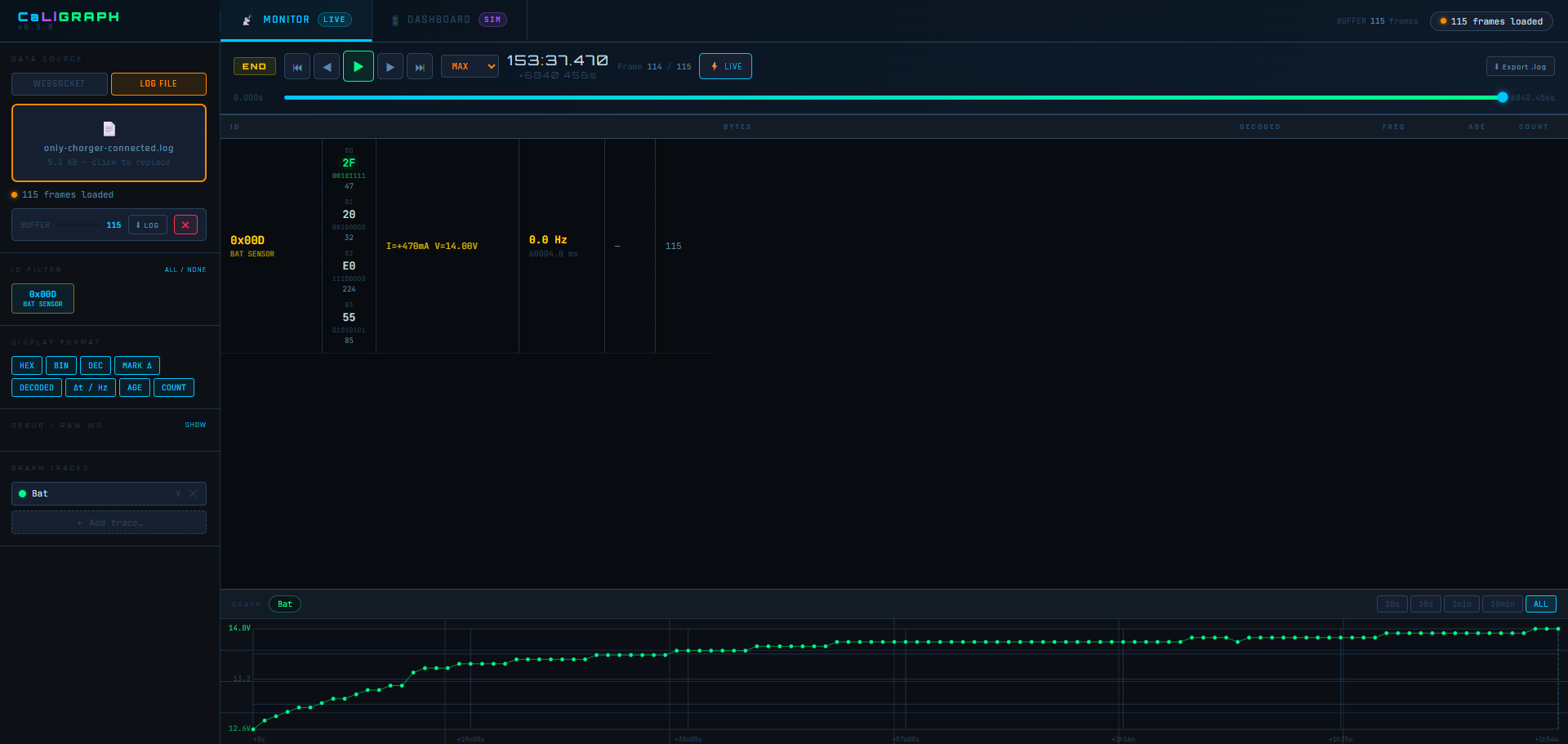The width and height of the screenshot is (1568, 744).
Task: Clear the buffer with the red X
Action: click(x=185, y=225)
